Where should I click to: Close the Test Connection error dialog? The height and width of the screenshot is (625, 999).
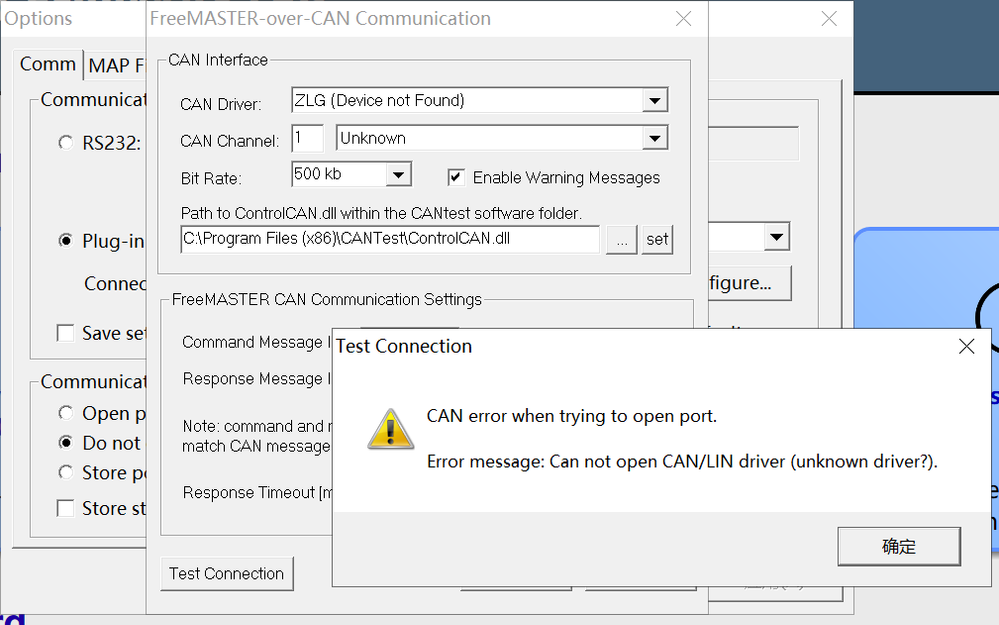pyautogui.click(x=966, y=347)
